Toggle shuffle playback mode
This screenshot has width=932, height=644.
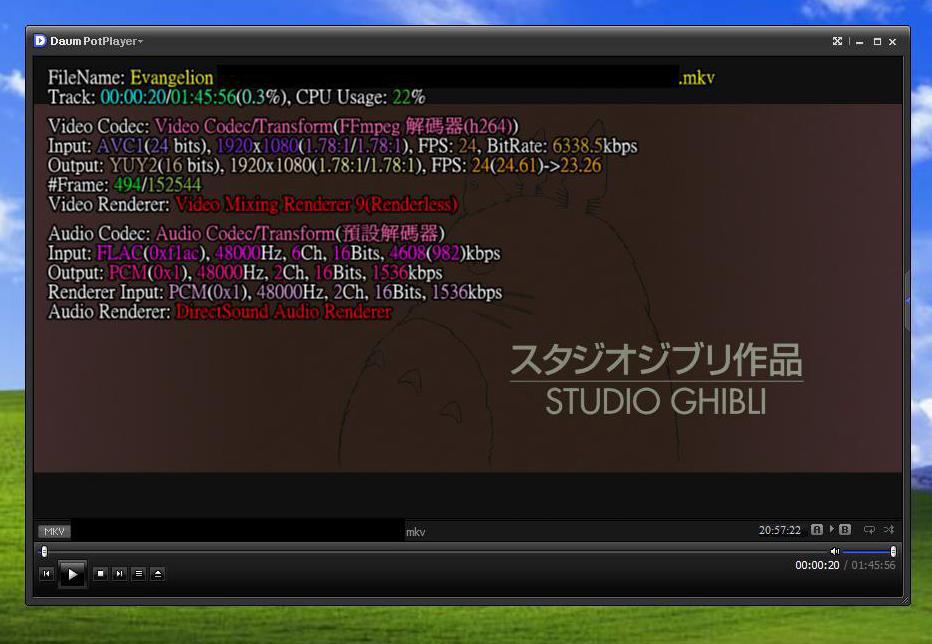[889, 529]
